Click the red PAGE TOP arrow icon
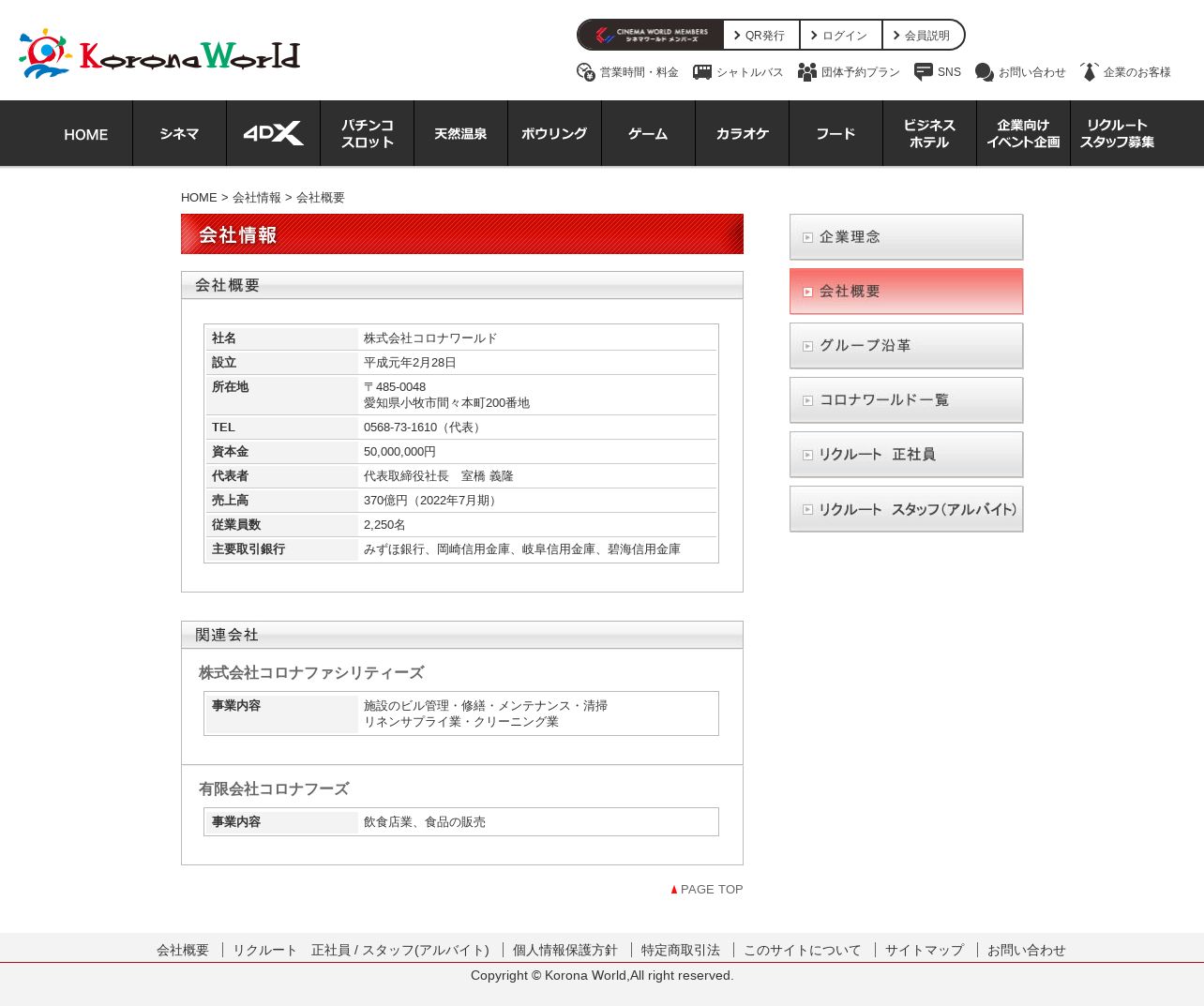 674,890
